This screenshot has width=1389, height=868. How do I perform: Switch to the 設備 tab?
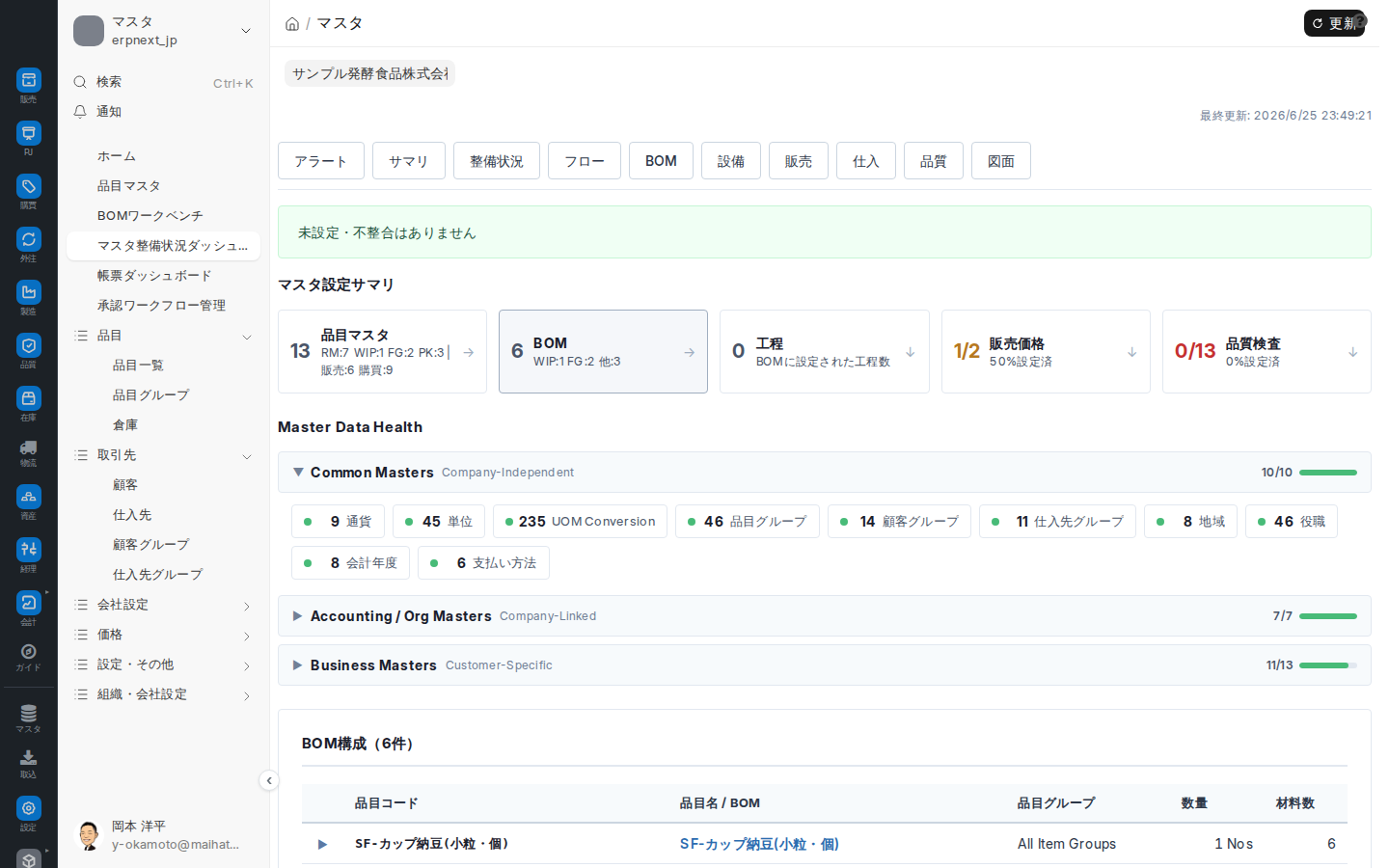pos(731,161)
